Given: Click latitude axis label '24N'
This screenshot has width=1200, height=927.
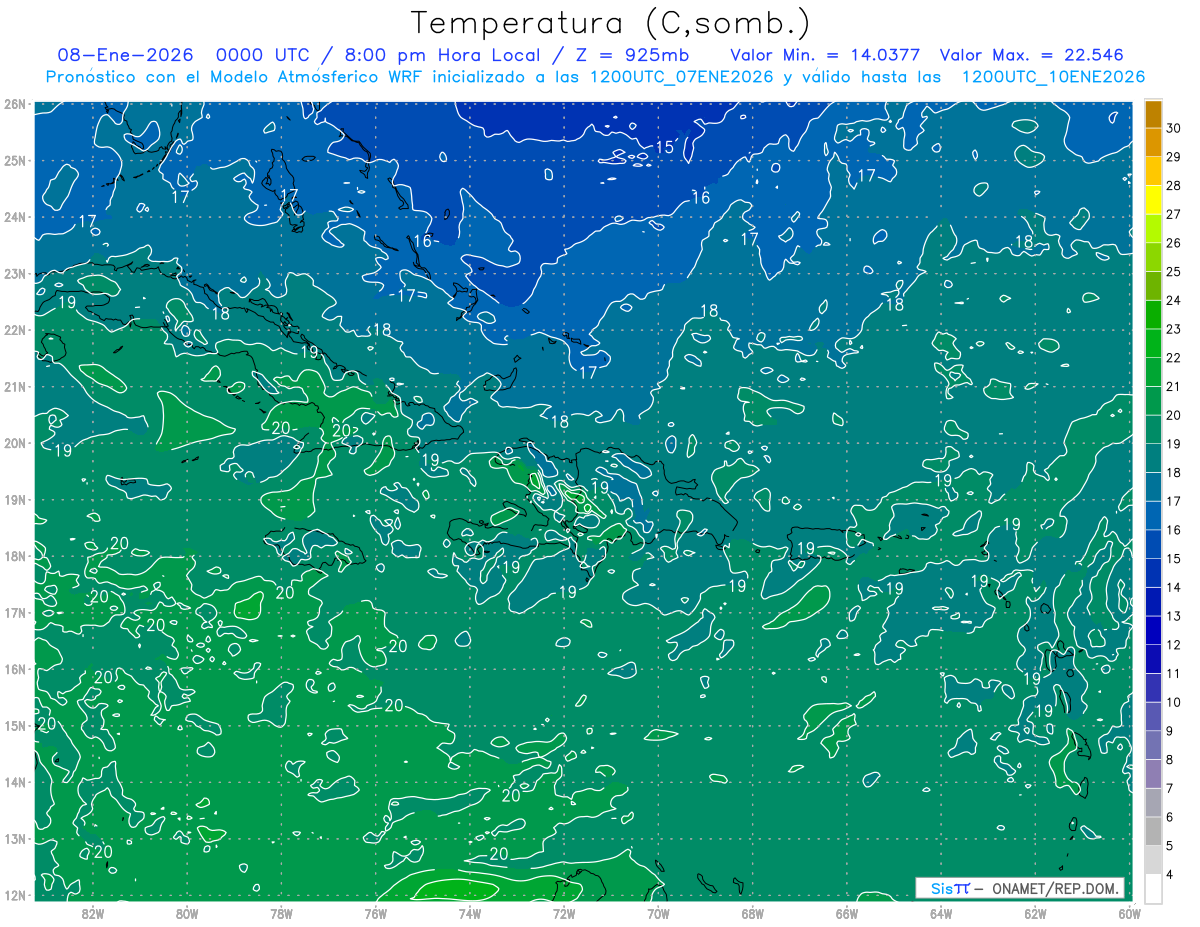Looking at the screenshot, I should pyautogui.click(x=14, y=217).
